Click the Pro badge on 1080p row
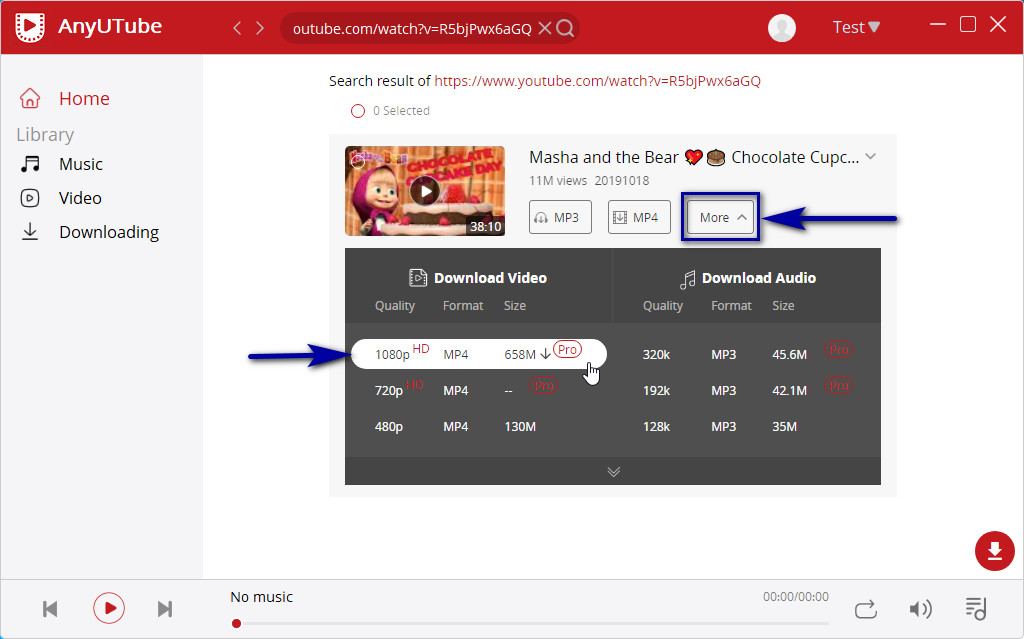Viewport: 1024px width, 639px height. click(x=568, y=350)
